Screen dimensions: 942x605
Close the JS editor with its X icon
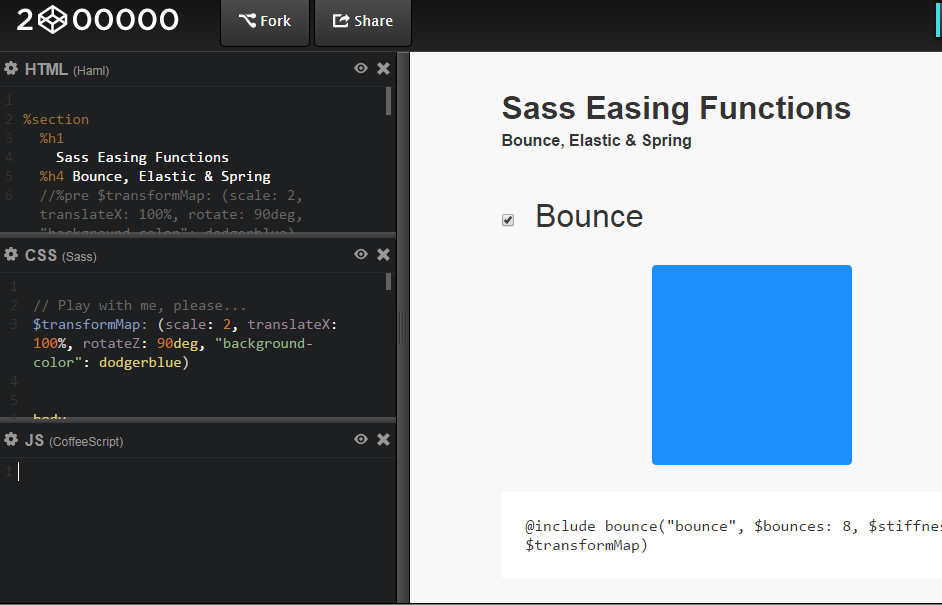[383, 439]
